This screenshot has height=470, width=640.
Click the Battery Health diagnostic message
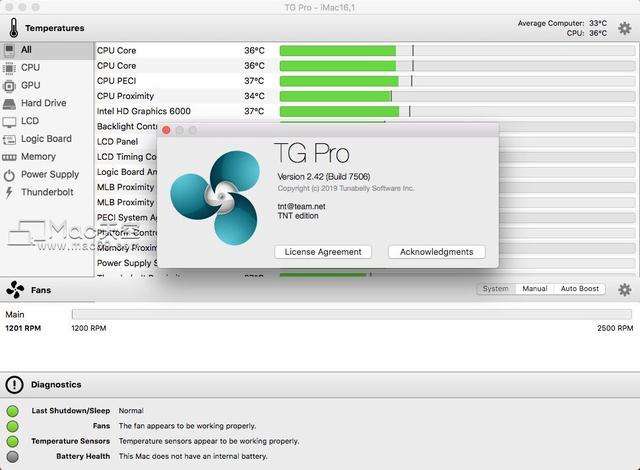[x=193, y=456]
